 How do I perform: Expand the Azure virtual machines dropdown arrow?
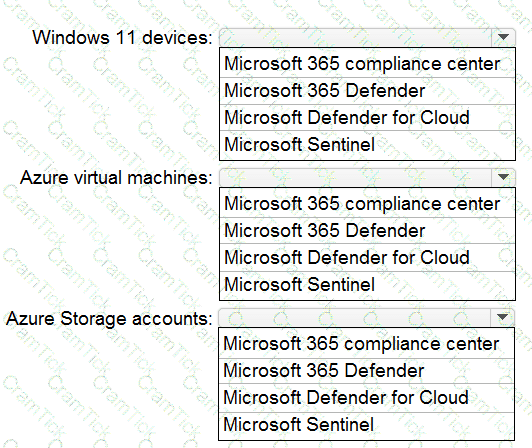503,177
